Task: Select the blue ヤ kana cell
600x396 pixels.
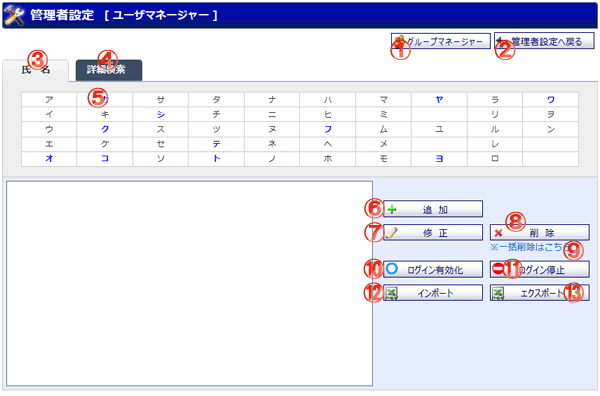Action: (x=439, y=99)
